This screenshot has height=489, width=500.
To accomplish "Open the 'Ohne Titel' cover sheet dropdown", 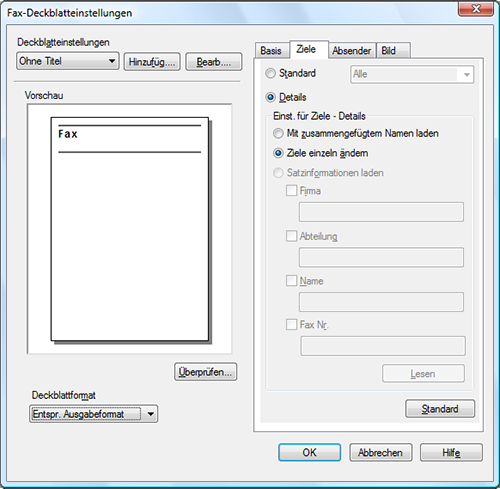I will (x=68, y=61).
